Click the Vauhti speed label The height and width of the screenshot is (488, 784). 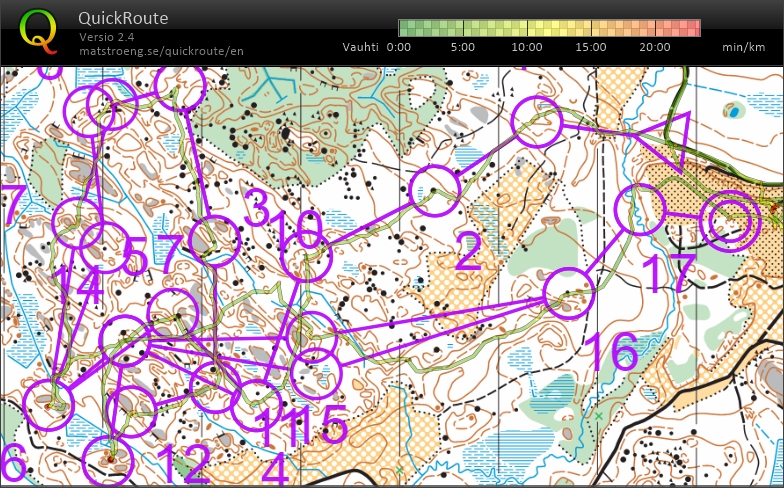click(x=360, y=47)
